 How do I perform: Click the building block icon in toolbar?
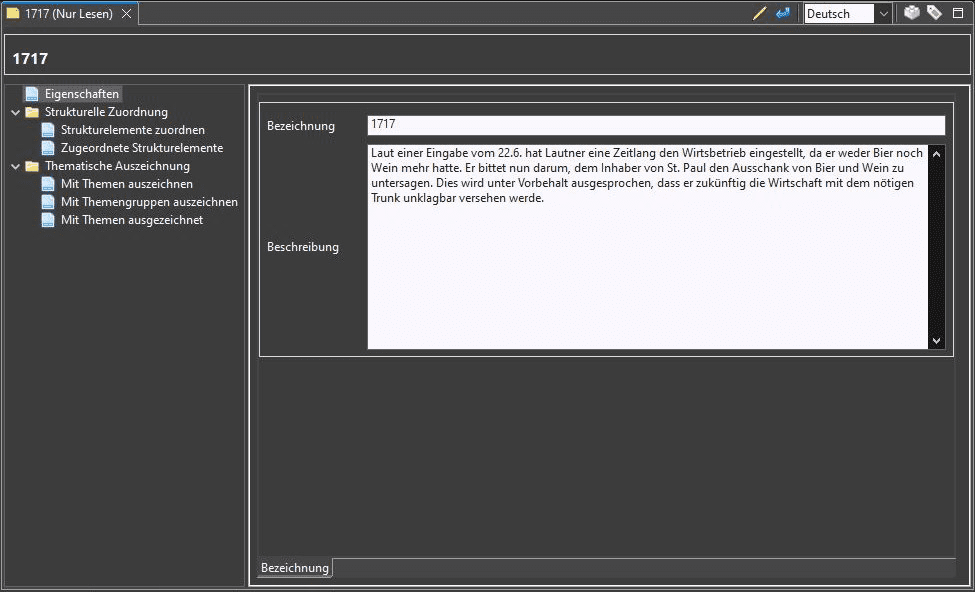click(912, 13)
